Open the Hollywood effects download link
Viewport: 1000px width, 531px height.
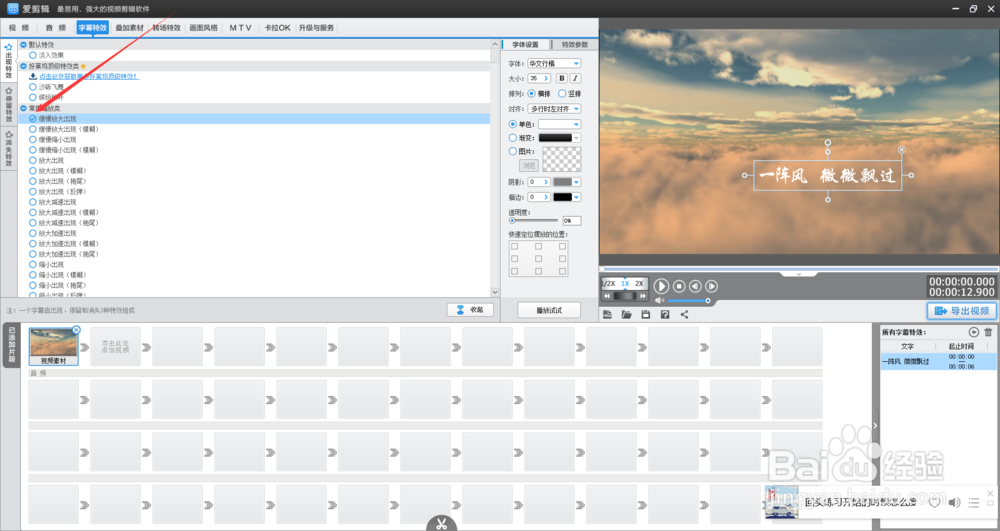[x=89, y=76]
